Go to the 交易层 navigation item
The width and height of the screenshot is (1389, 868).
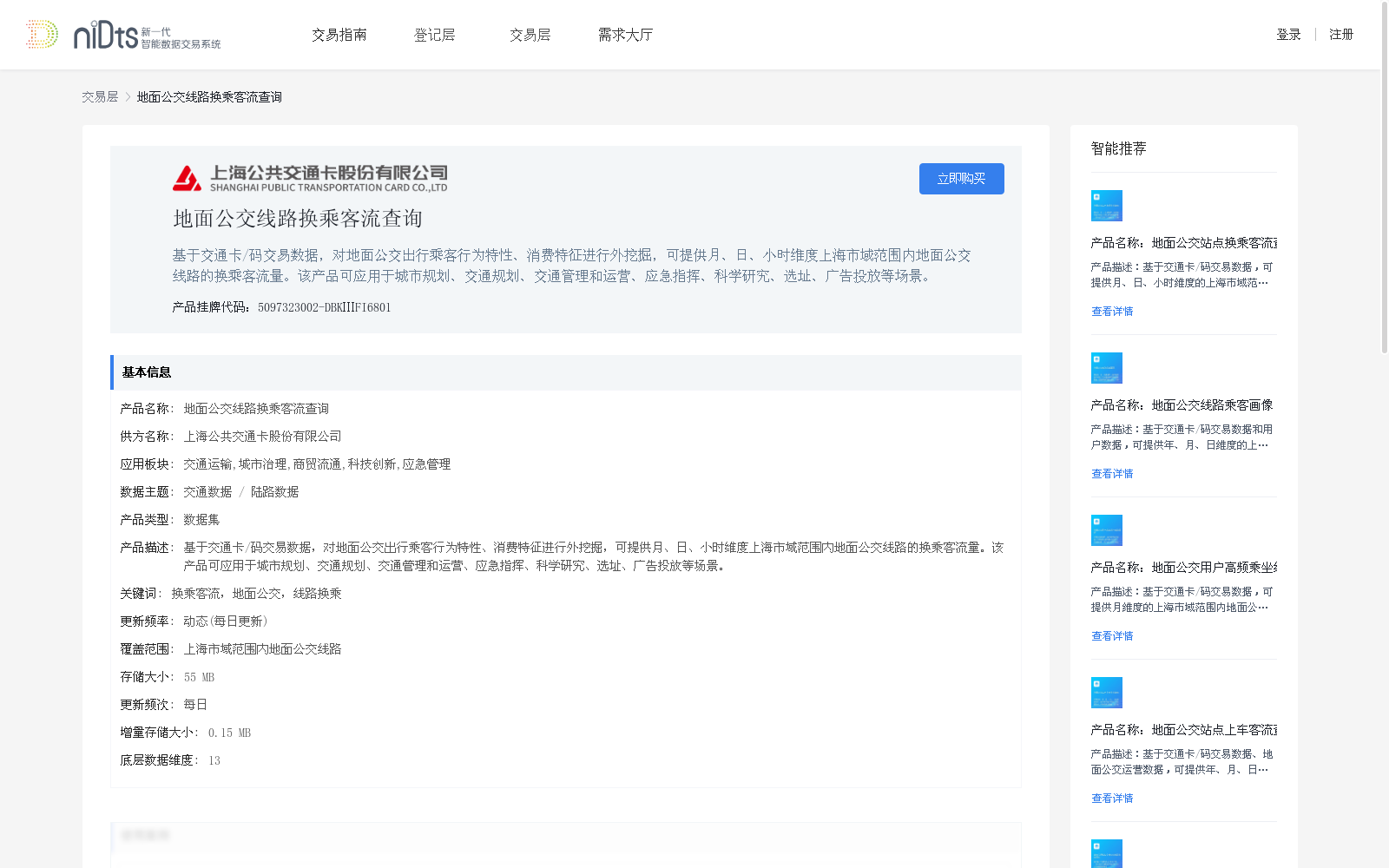[530, 35]
